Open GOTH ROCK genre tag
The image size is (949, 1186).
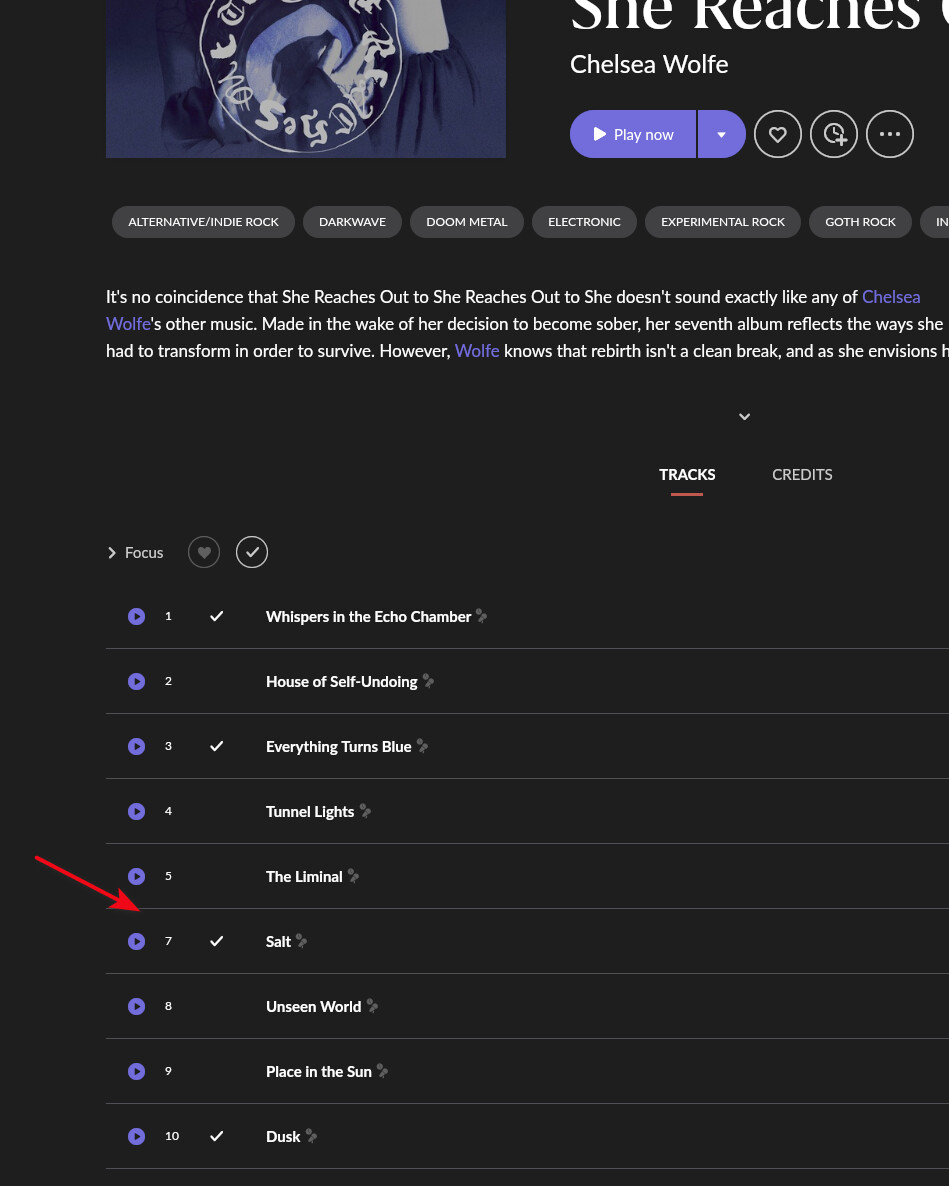click(x=861, y=222)
